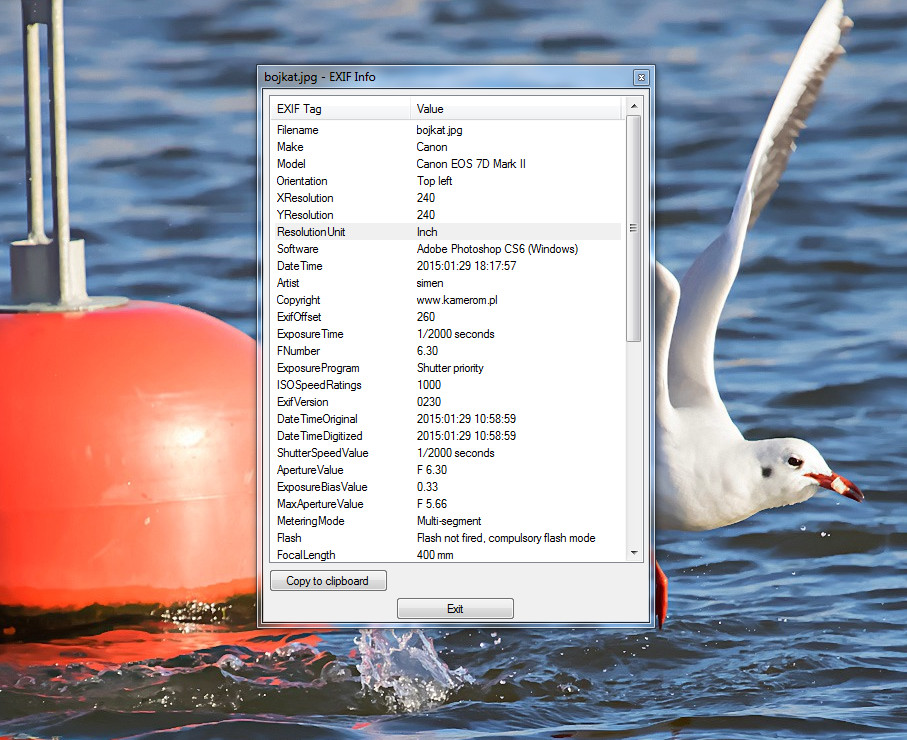Viewport: 907px width, 740px height.
Task: Click the value simen
Action: (x=430, y=283)
